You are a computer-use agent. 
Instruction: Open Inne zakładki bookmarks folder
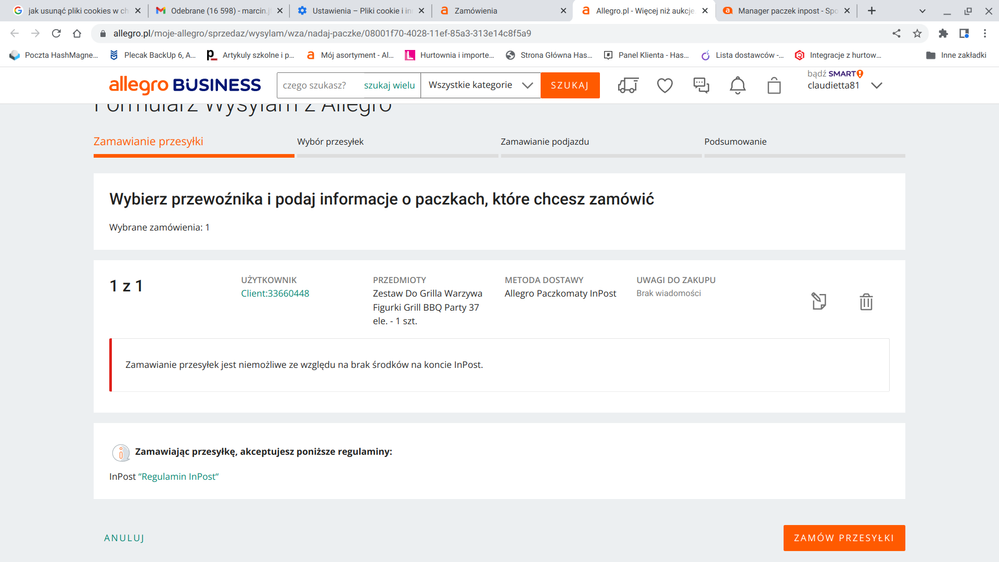point(956,55)
